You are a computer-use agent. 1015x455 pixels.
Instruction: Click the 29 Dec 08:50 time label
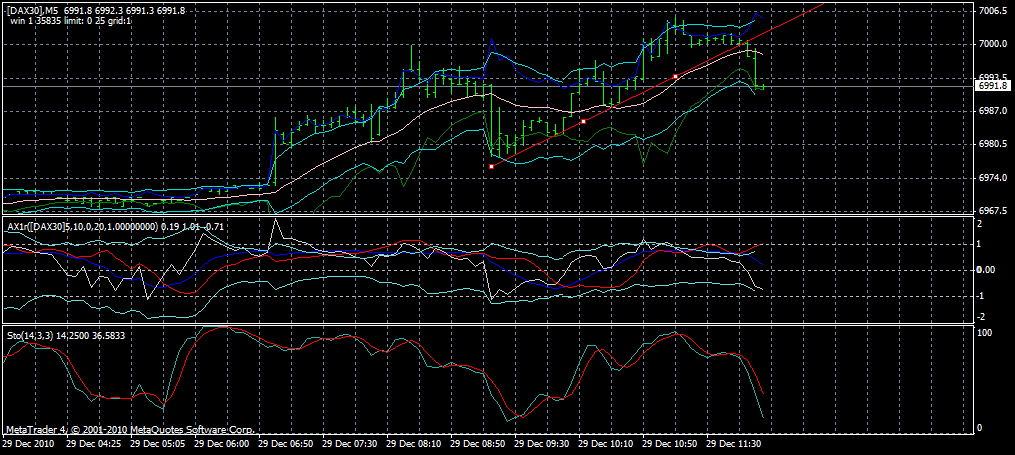(479, 441)
